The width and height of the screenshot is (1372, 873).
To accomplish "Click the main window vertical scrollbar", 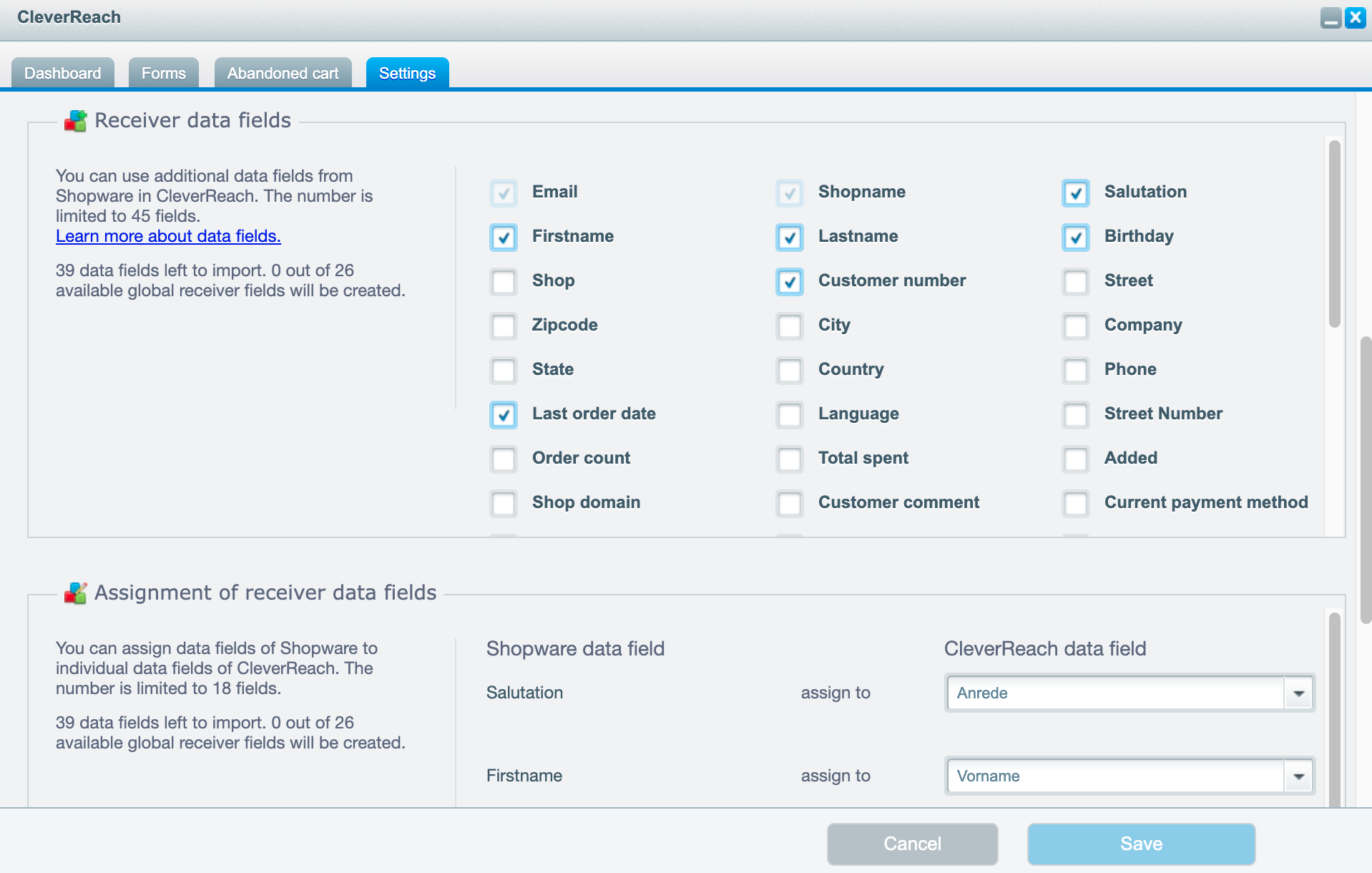I will (x=1366, y=479).
